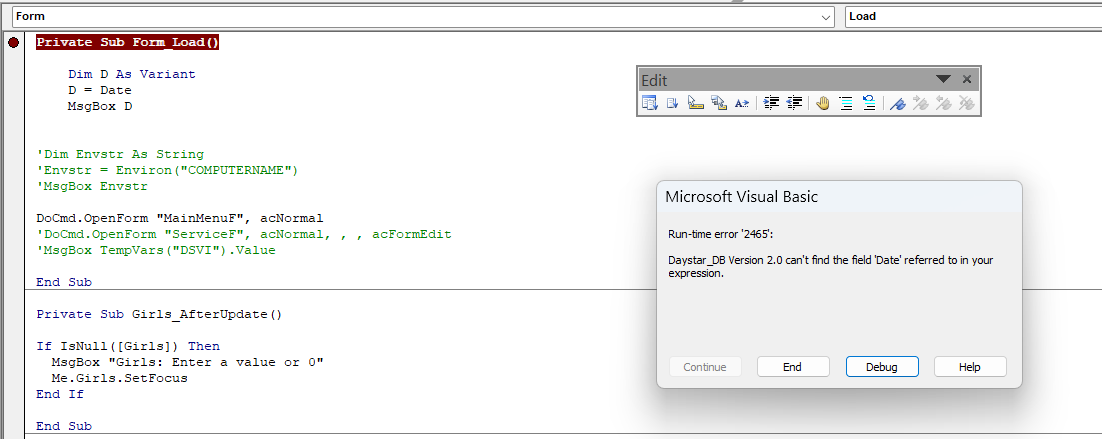Click the Quick Info icon
The height and width of the screenshot is (439, 1102).
(x=696, y=103)
